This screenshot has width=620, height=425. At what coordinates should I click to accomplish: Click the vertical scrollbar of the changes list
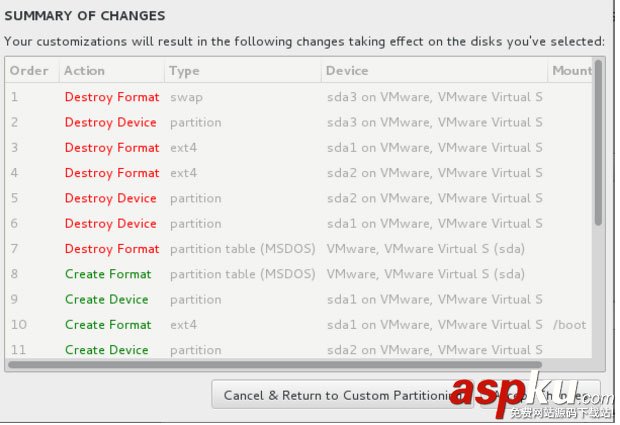click(599, 142)
